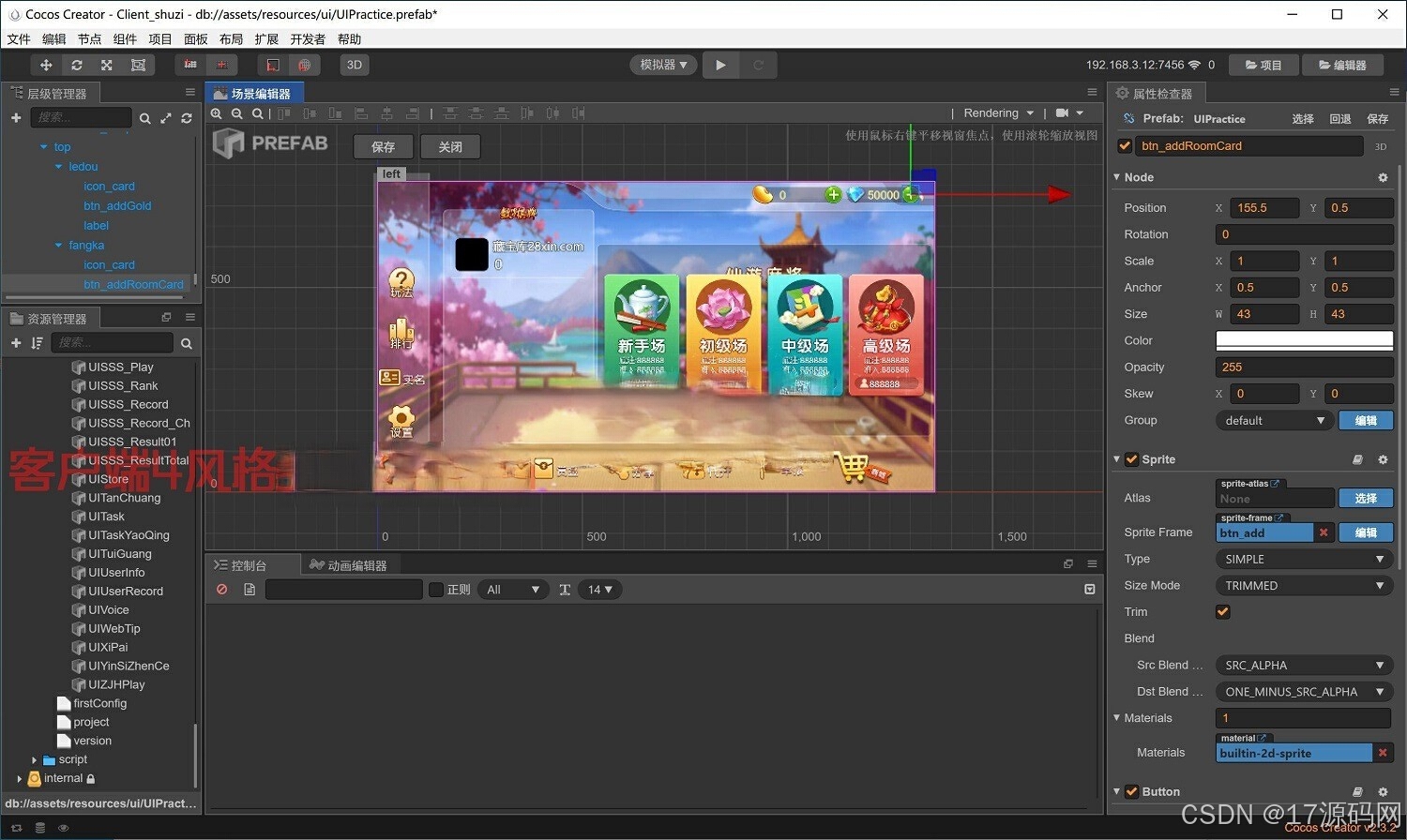The height and width of the screenshot is (840, 1407).
Task: Open the Sprite Type SIMPLE dropdown
Action: [1304, 559]
